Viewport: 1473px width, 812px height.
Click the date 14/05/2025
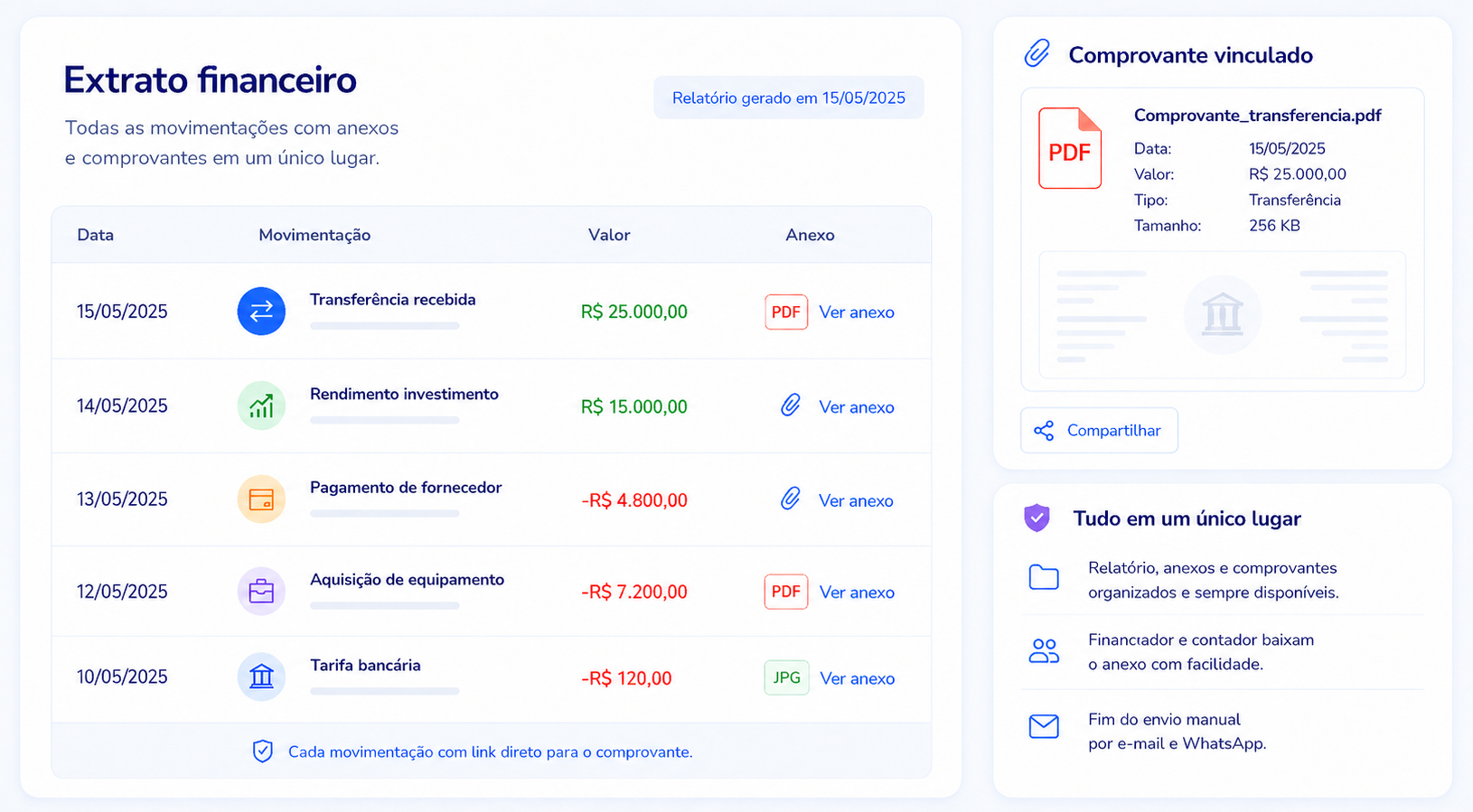click(122, 406)
